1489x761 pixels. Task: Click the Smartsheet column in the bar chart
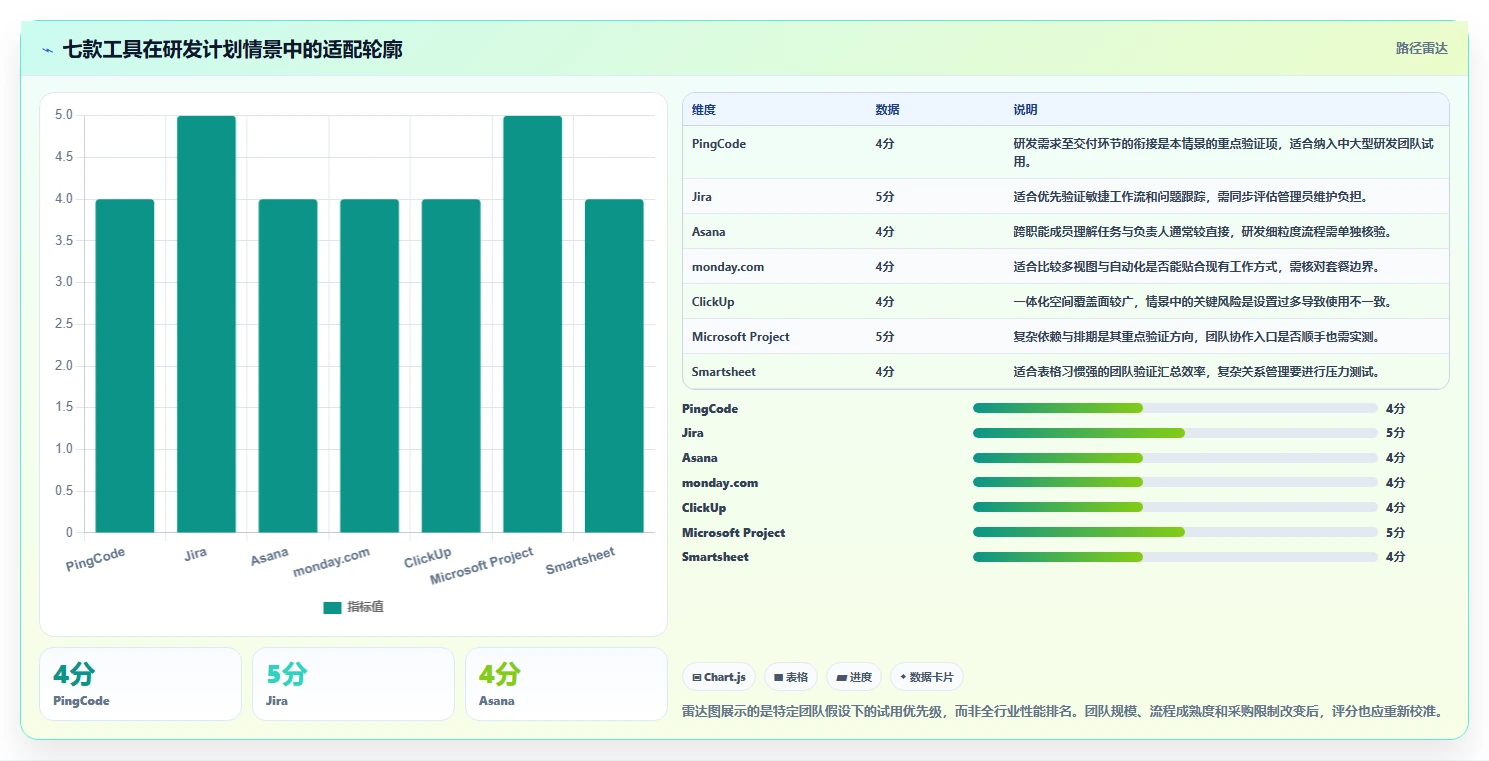coord(614,366)
